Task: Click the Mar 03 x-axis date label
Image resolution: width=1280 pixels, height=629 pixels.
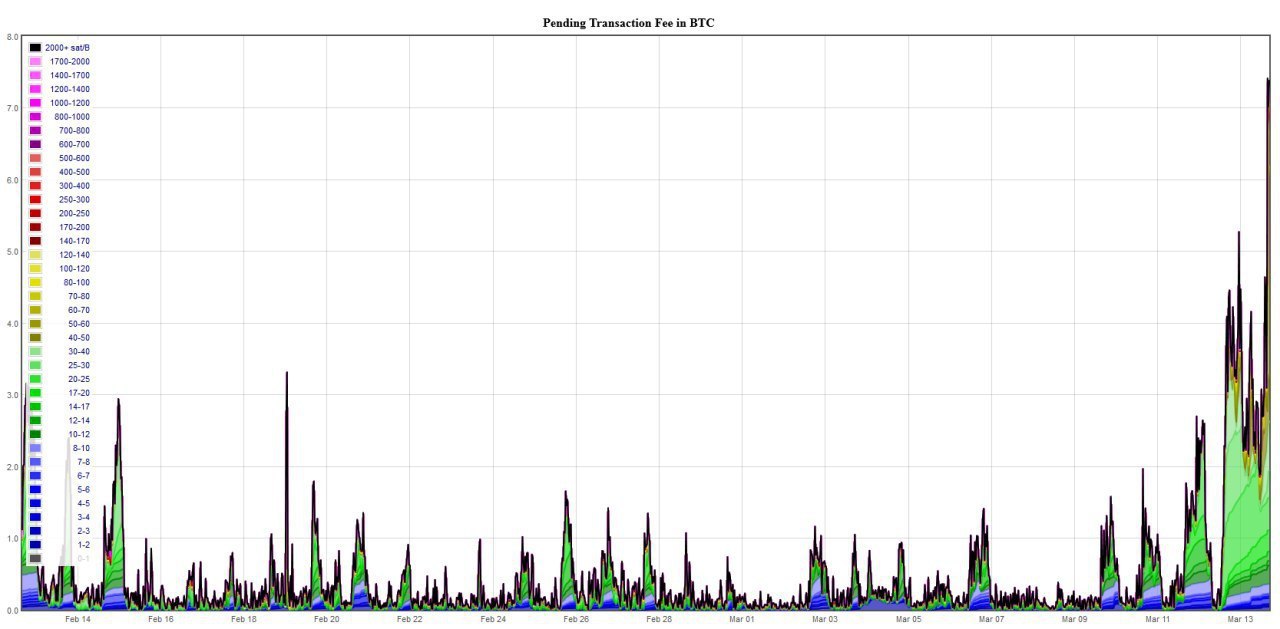Action: pos(825,620)
